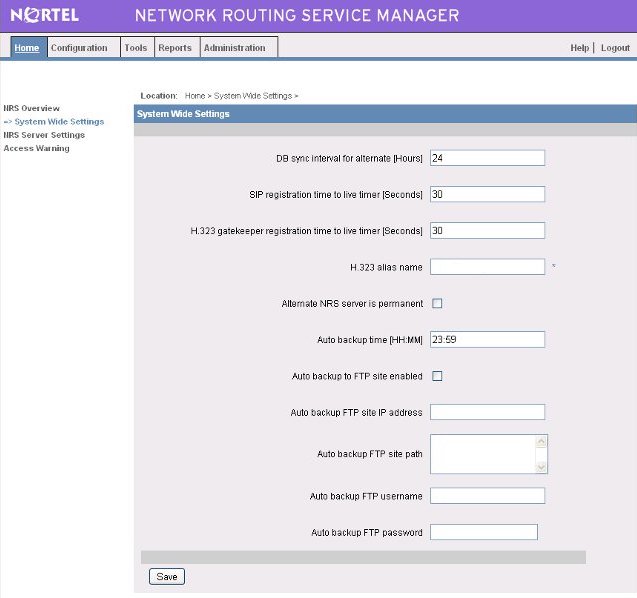Click the Save button
637x598 pixels.
167,576
